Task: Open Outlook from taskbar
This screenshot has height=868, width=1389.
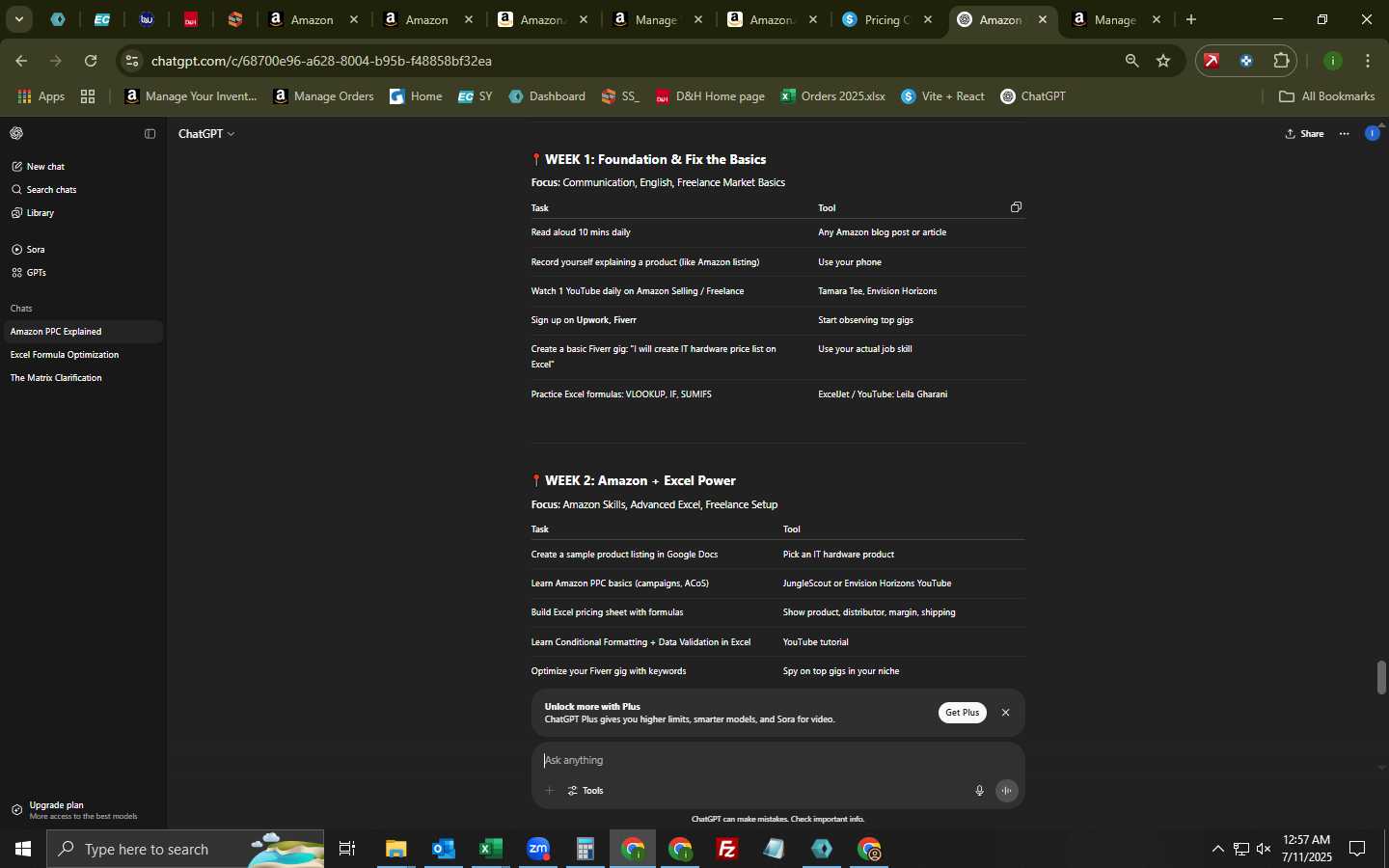Action: pos(443,849)
